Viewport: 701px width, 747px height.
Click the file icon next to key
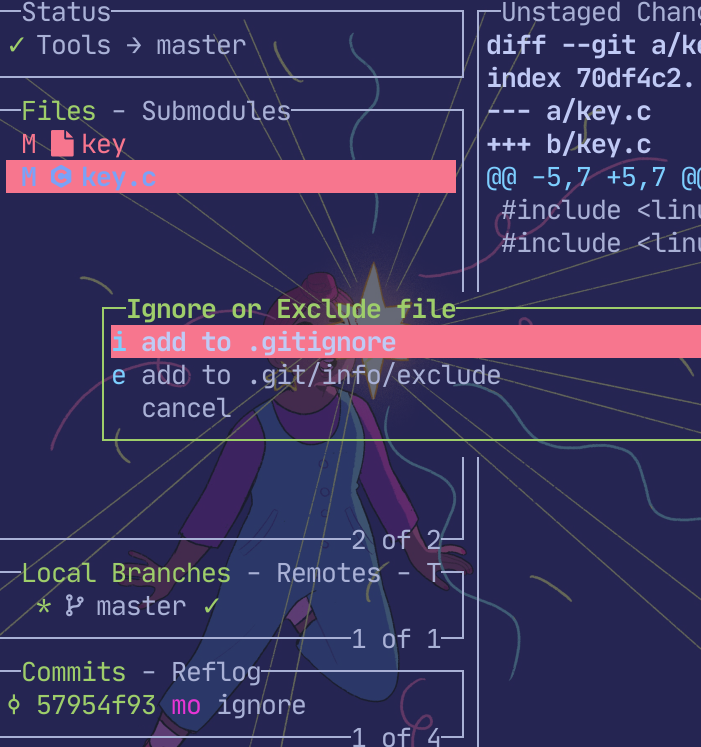point(62,143)
